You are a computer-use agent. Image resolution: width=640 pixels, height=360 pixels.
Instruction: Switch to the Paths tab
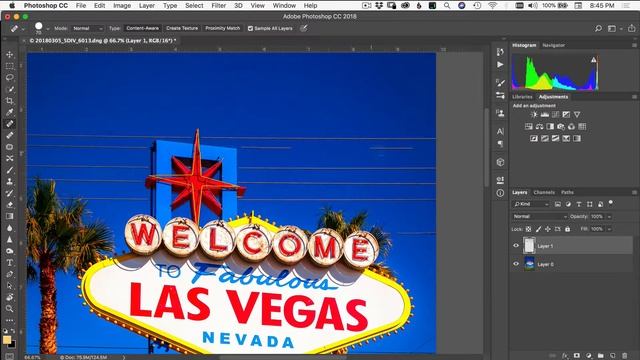(567, 192)
